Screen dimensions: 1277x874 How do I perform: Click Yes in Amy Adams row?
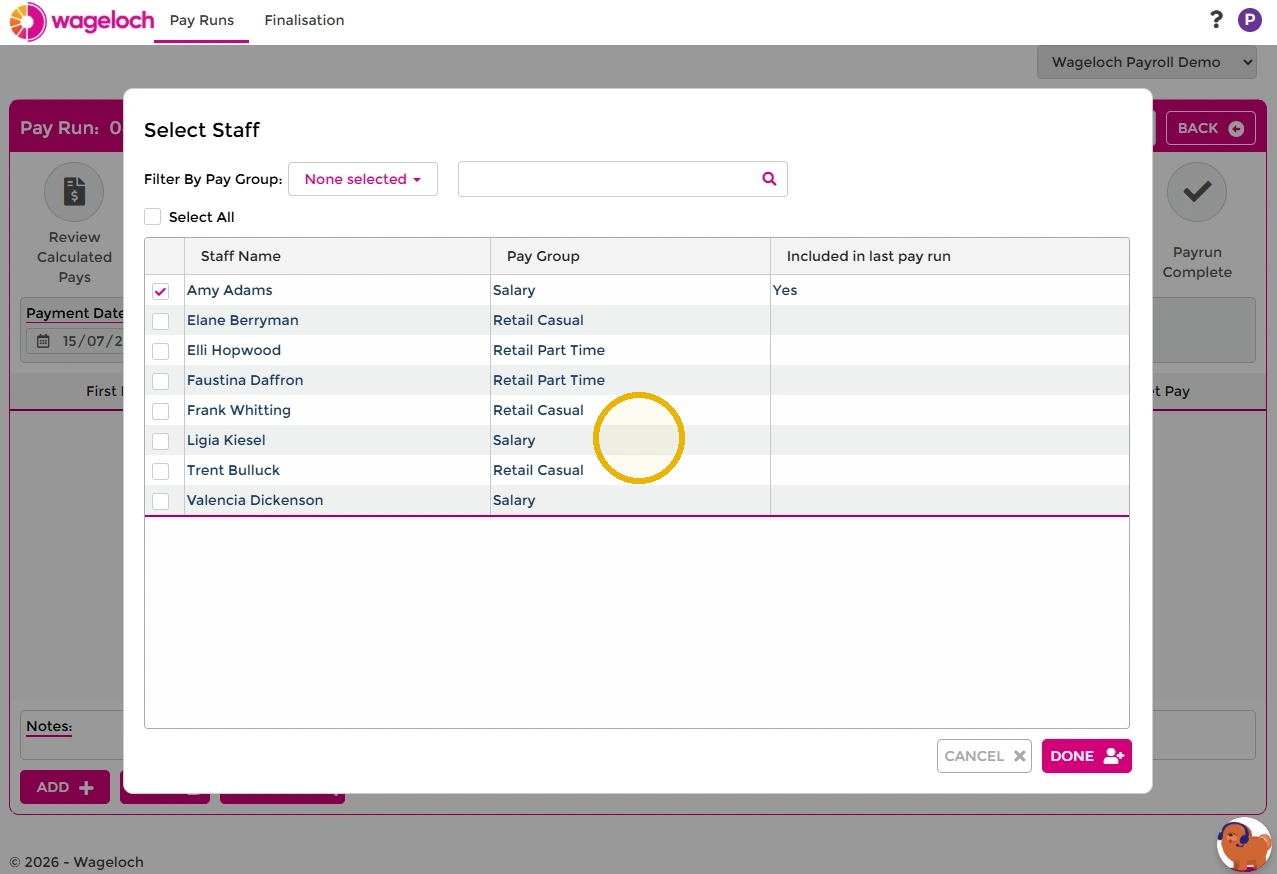(785, 290)
